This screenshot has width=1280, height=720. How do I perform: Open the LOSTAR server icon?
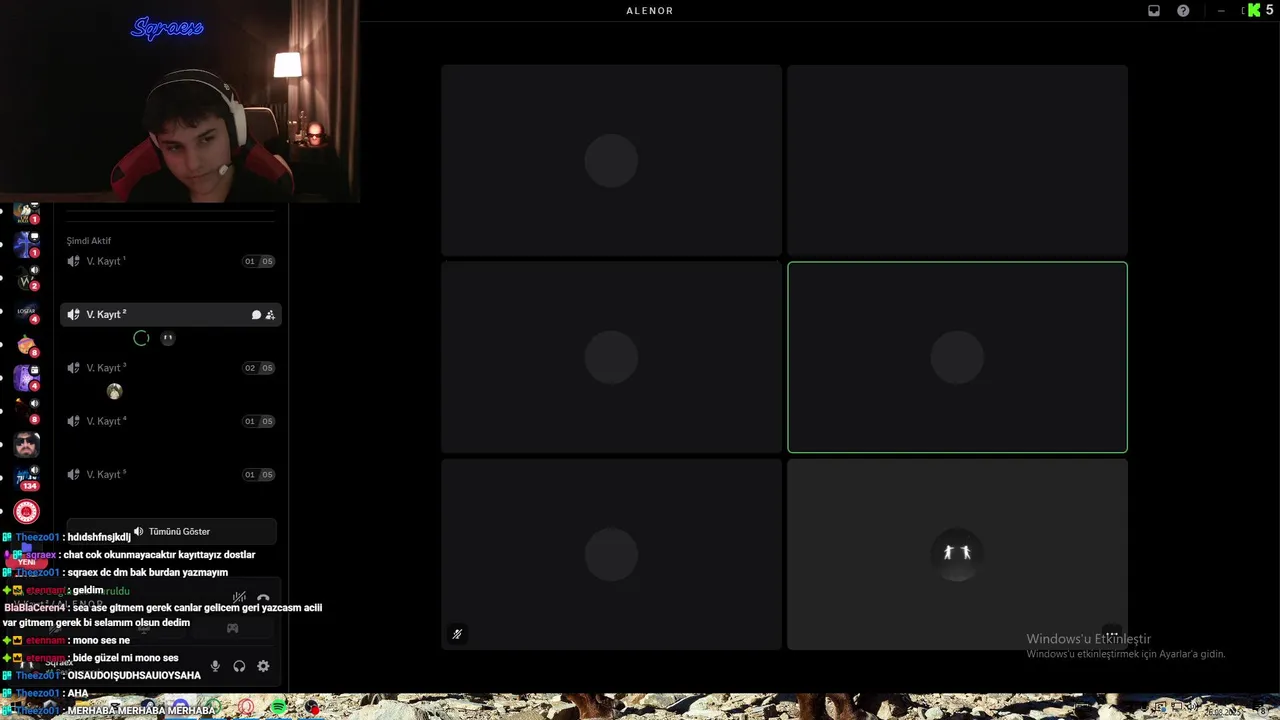pyautogui.click(x=27, y=312)
